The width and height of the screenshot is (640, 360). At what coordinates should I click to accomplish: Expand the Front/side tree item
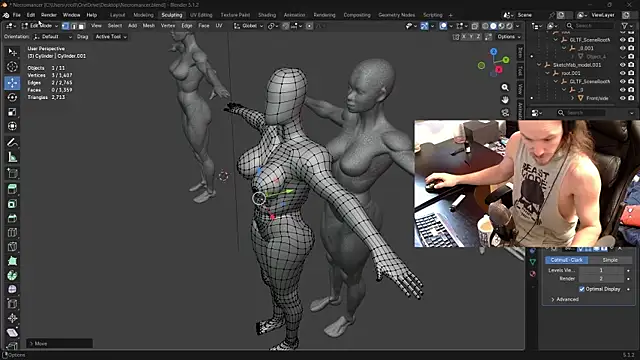pos(572,98)
